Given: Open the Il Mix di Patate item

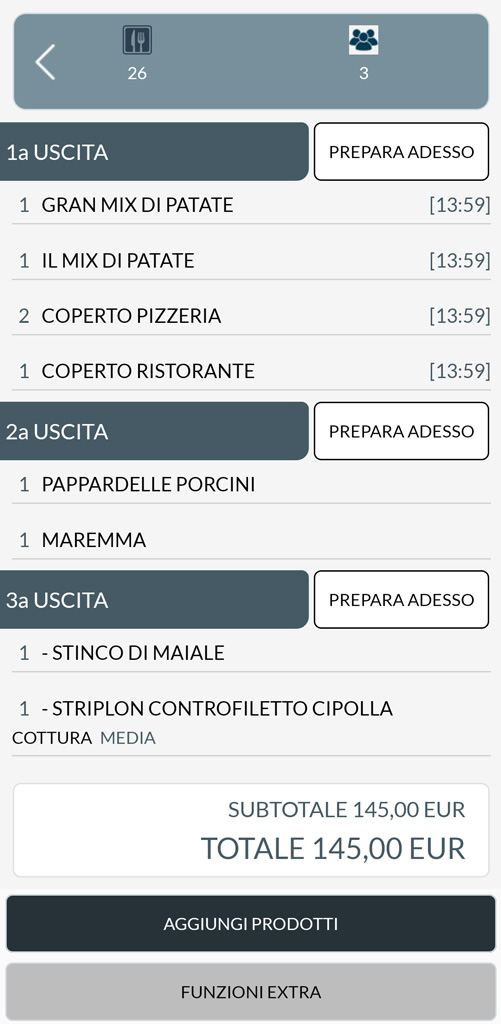Looking at the screenshot, I should coord(251,261).
